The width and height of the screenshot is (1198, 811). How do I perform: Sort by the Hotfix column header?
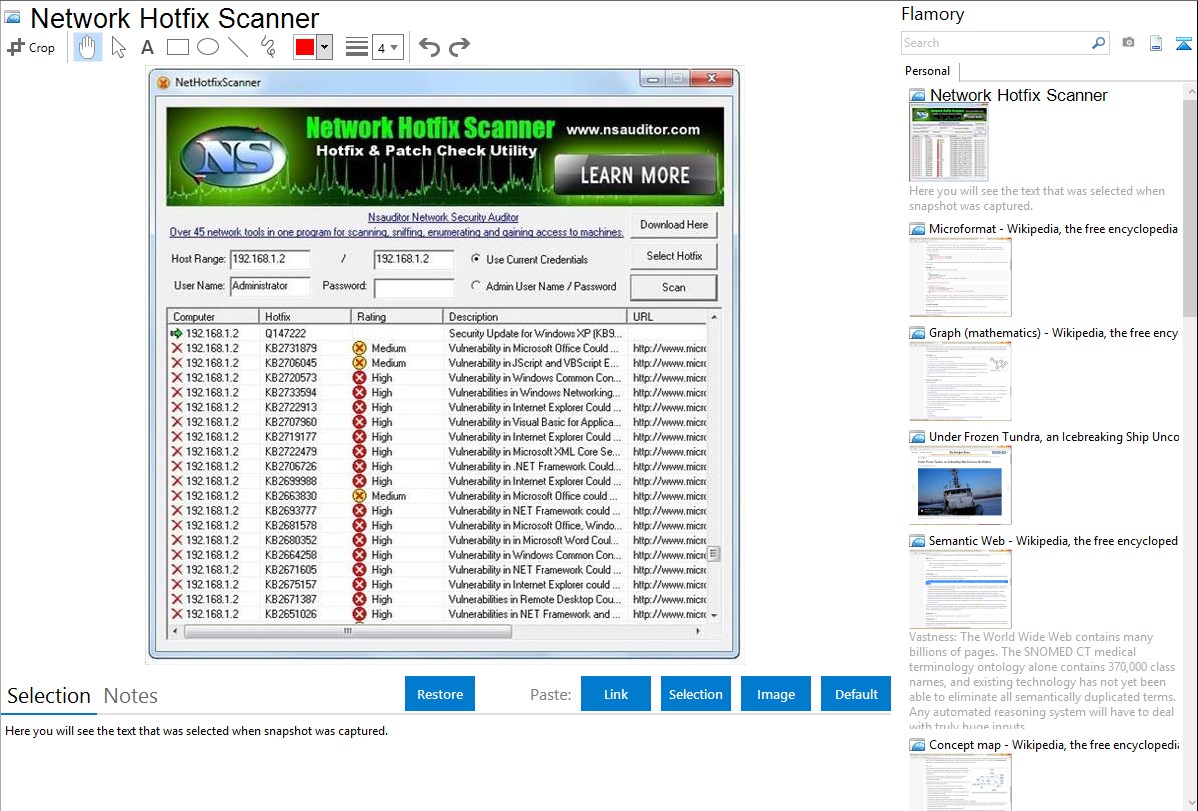[304, 316]
